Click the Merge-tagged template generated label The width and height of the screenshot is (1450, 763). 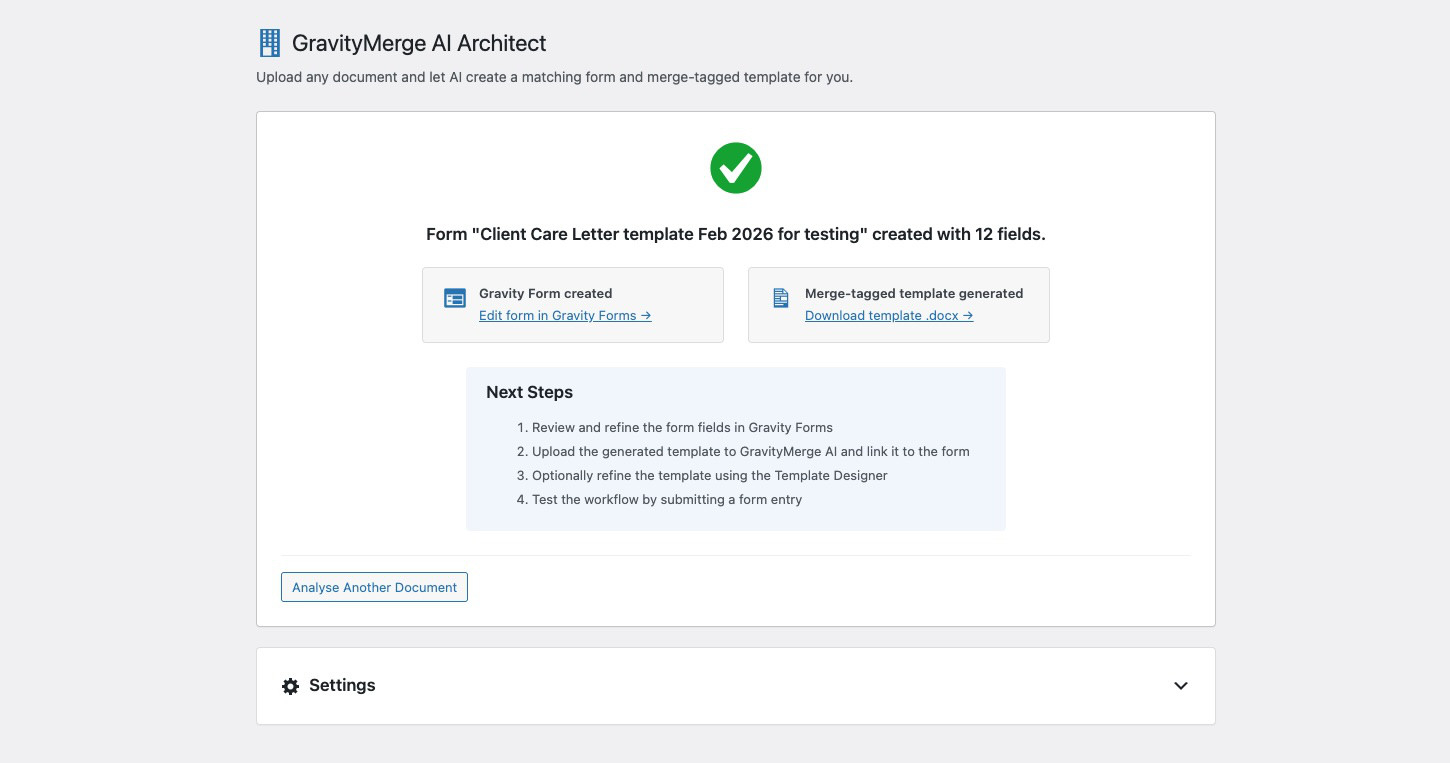click(x=913, y=294)
